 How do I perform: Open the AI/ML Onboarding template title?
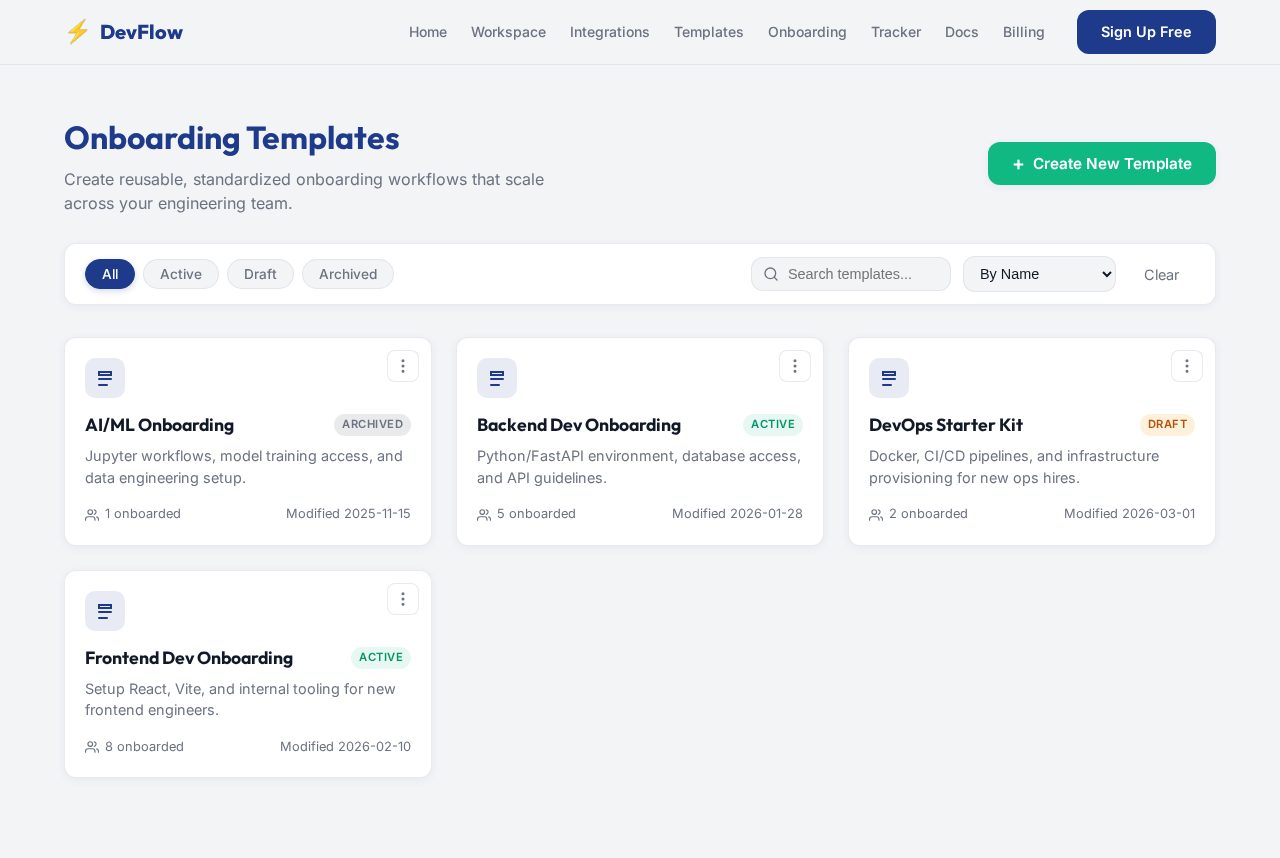(x=159, y=425)
